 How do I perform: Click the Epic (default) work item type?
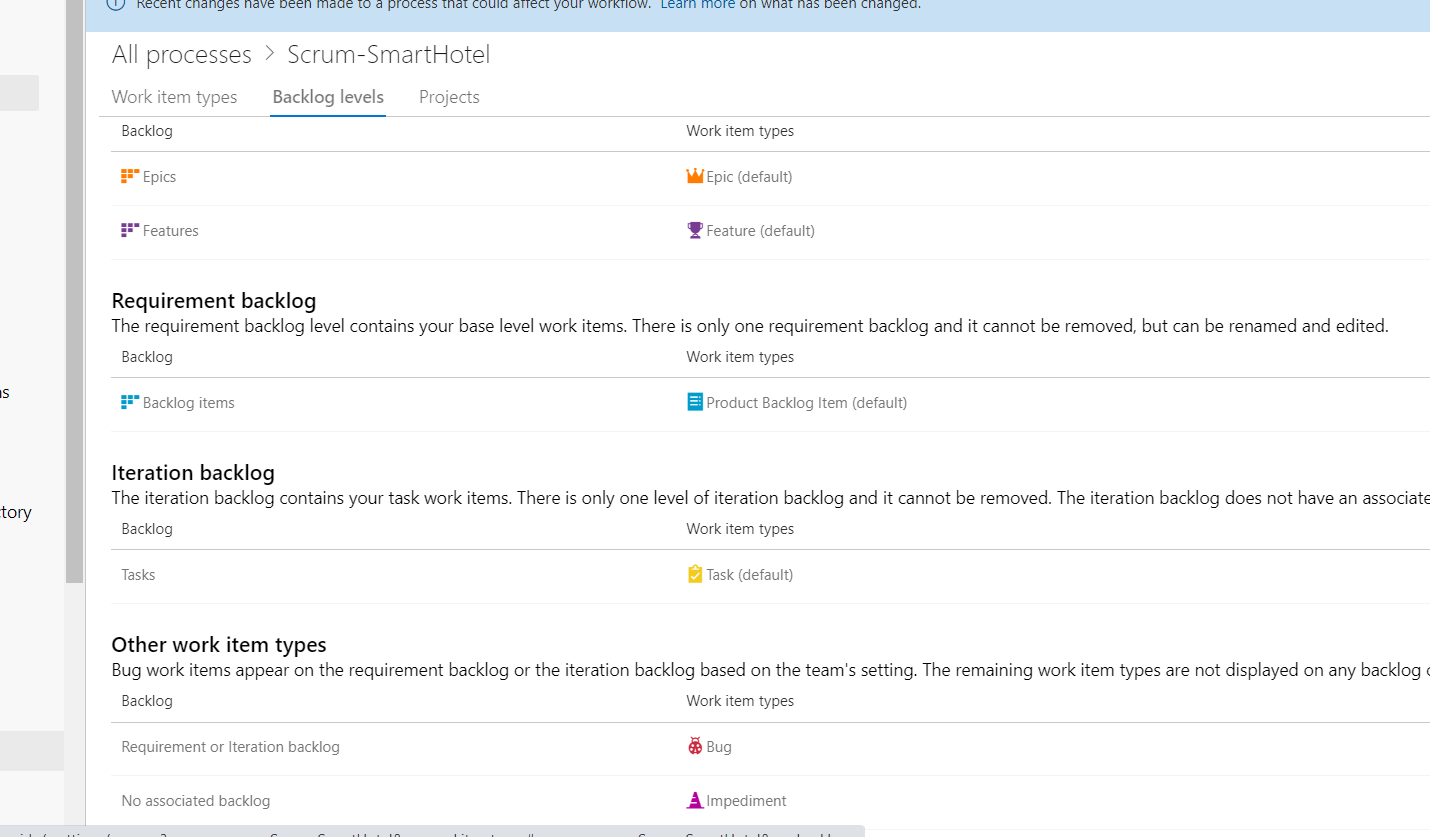[749, 177]
